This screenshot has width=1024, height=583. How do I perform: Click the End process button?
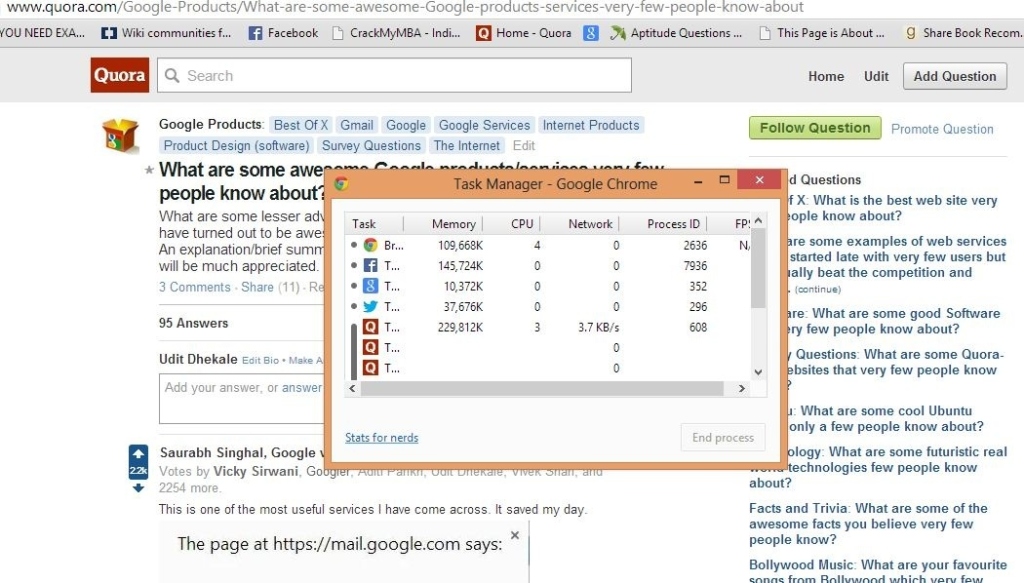tap(723, 437)
